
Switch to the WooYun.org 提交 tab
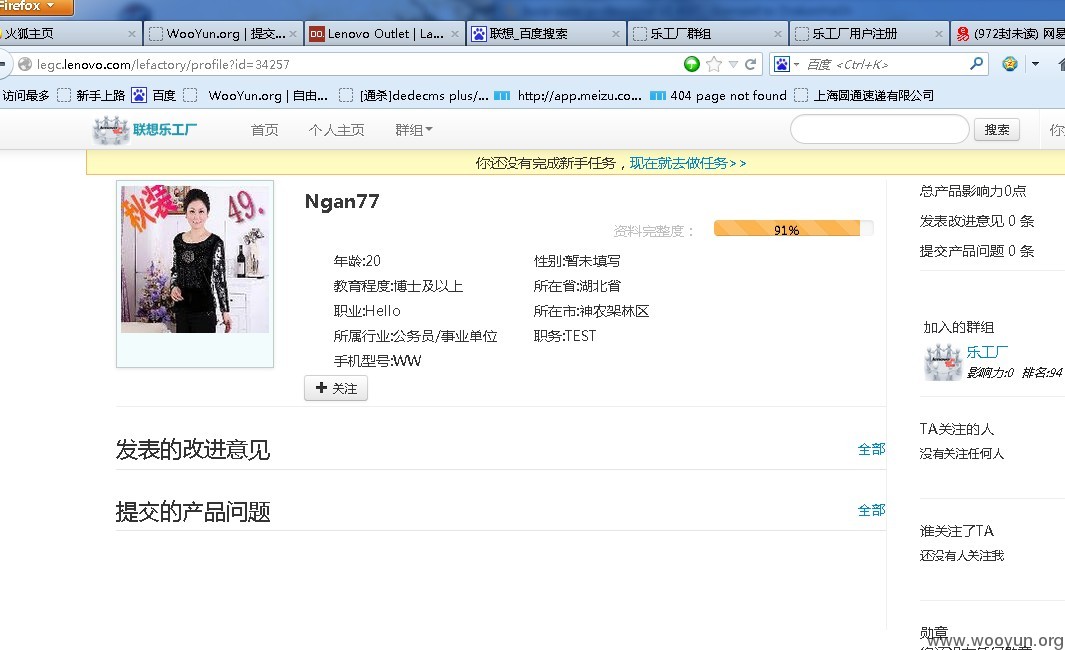point(223,33)
